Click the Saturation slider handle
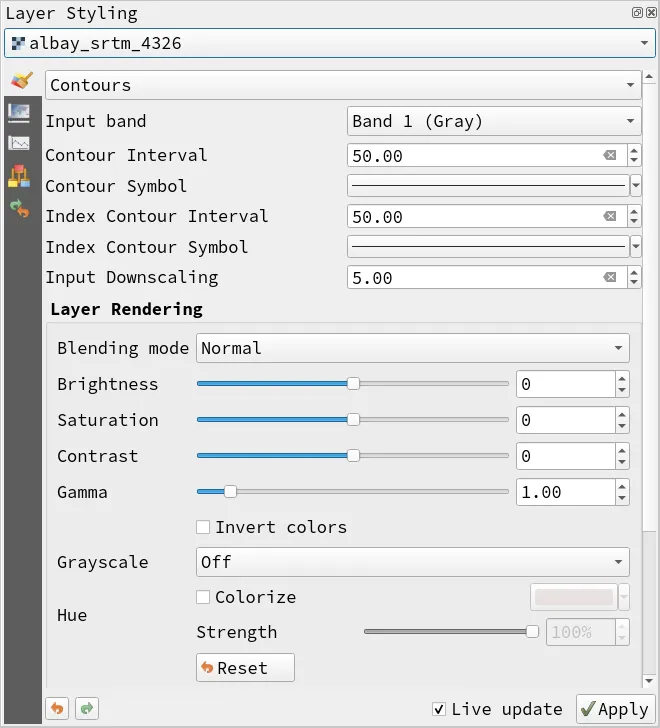 (x=353, y=419)
